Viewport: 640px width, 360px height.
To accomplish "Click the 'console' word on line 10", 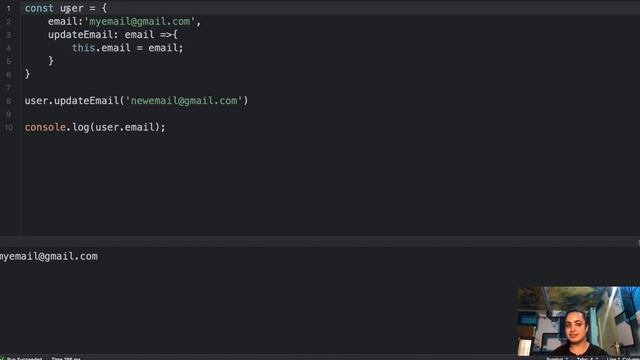I will (x=45, y=127).
